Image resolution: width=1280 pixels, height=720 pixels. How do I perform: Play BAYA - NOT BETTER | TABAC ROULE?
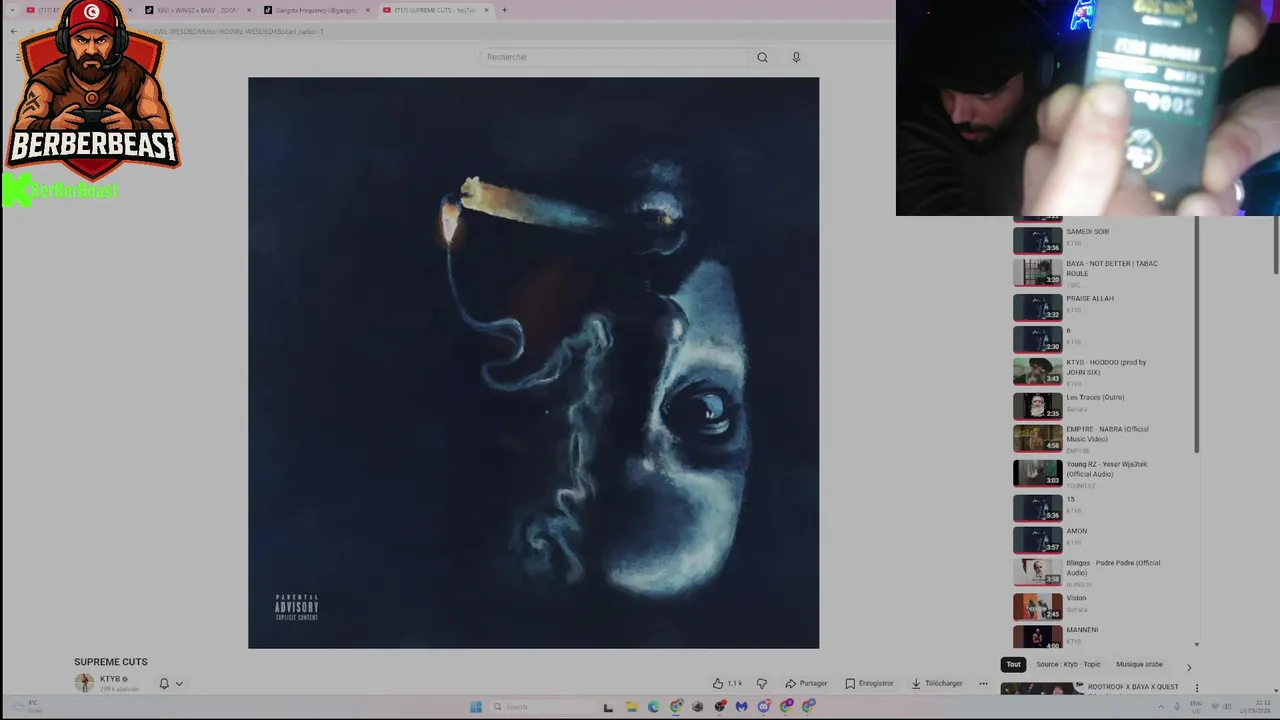(1100, 272)
